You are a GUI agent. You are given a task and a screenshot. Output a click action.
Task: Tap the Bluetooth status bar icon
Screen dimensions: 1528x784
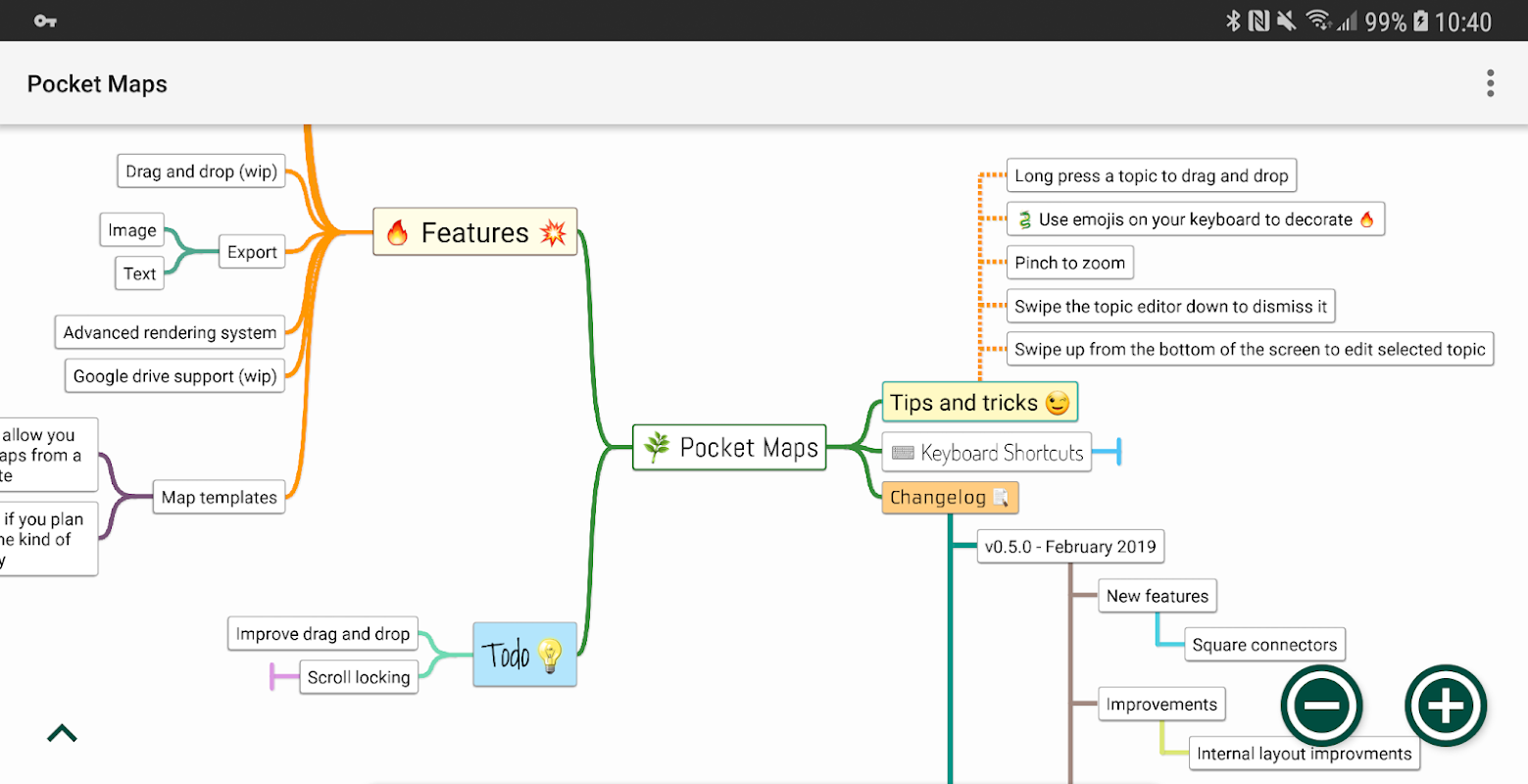point(1233,21)
